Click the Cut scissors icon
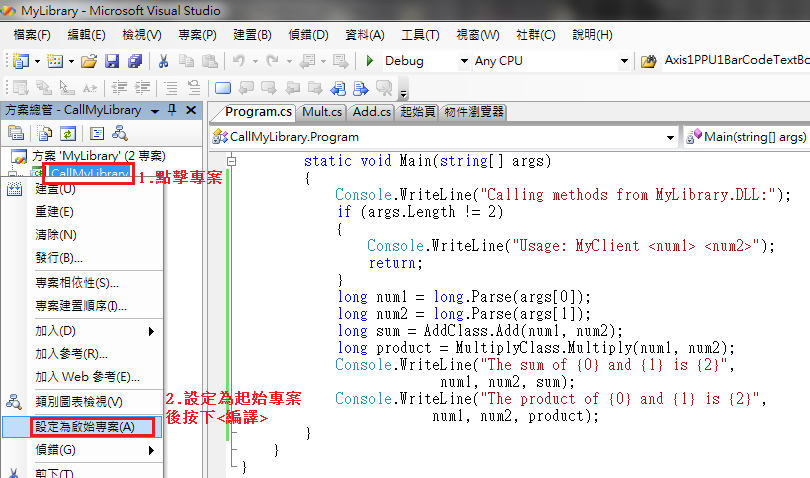The height and width of the screenshot is (478, 810). (163, 61)
